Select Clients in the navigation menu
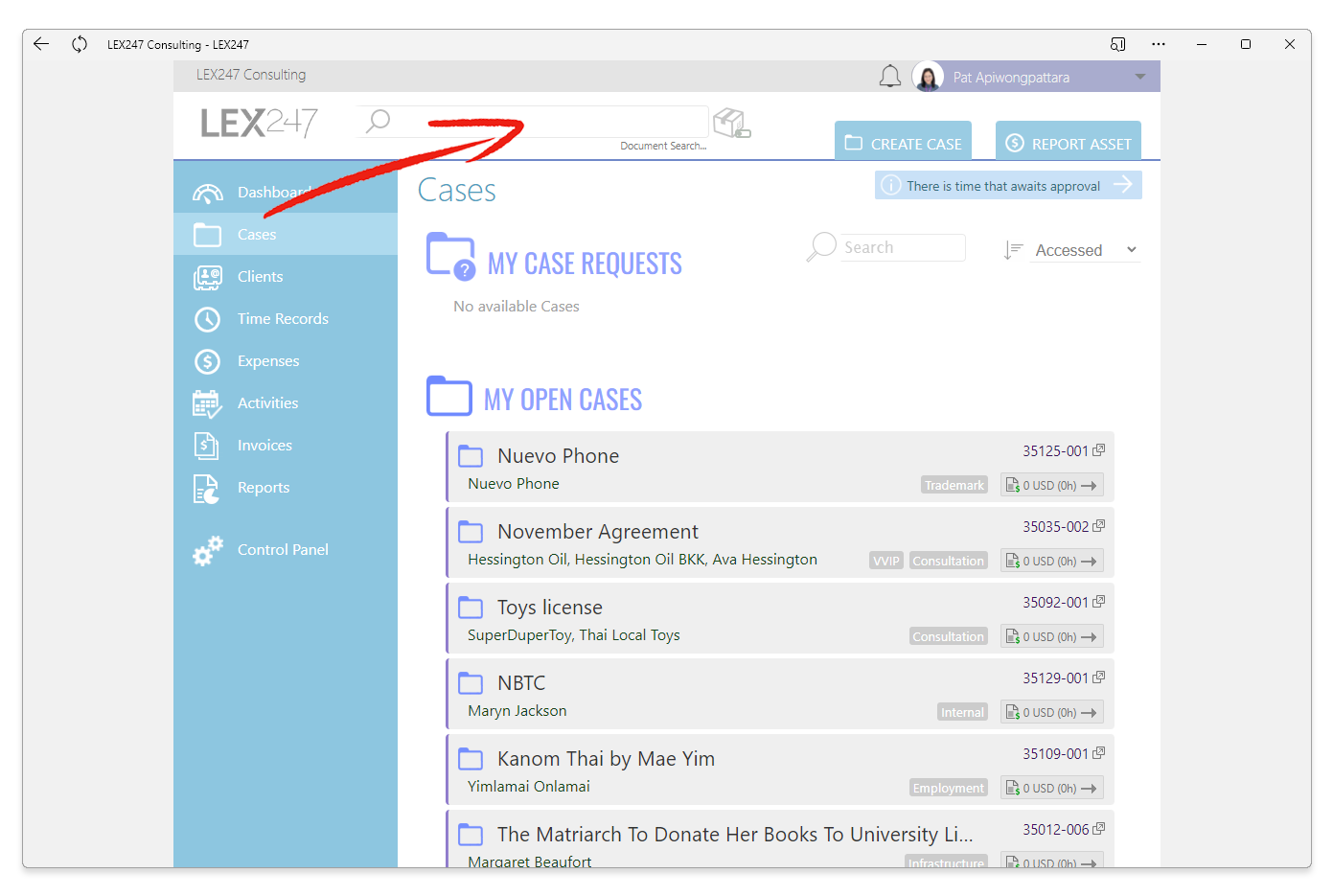This screenshot has width=1333, height=896. (x=260, y=276)
